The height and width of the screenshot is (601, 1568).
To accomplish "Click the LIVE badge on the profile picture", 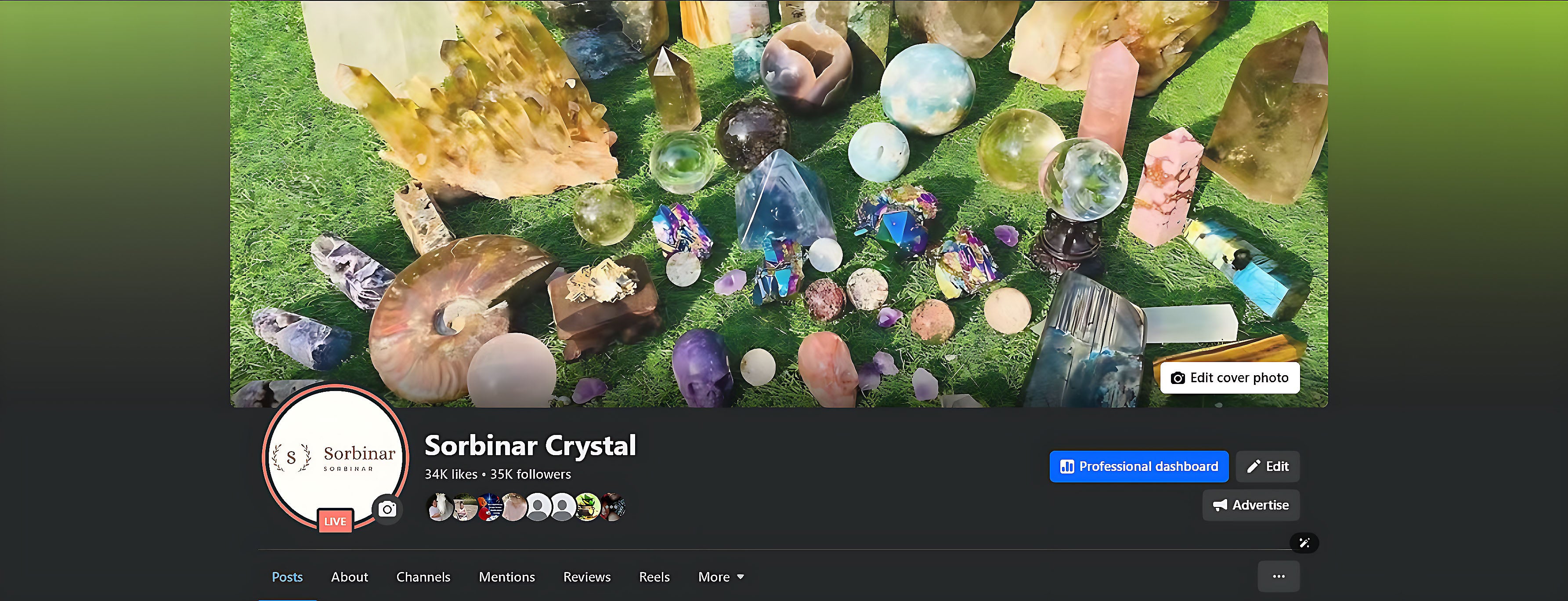I will 335,521.
